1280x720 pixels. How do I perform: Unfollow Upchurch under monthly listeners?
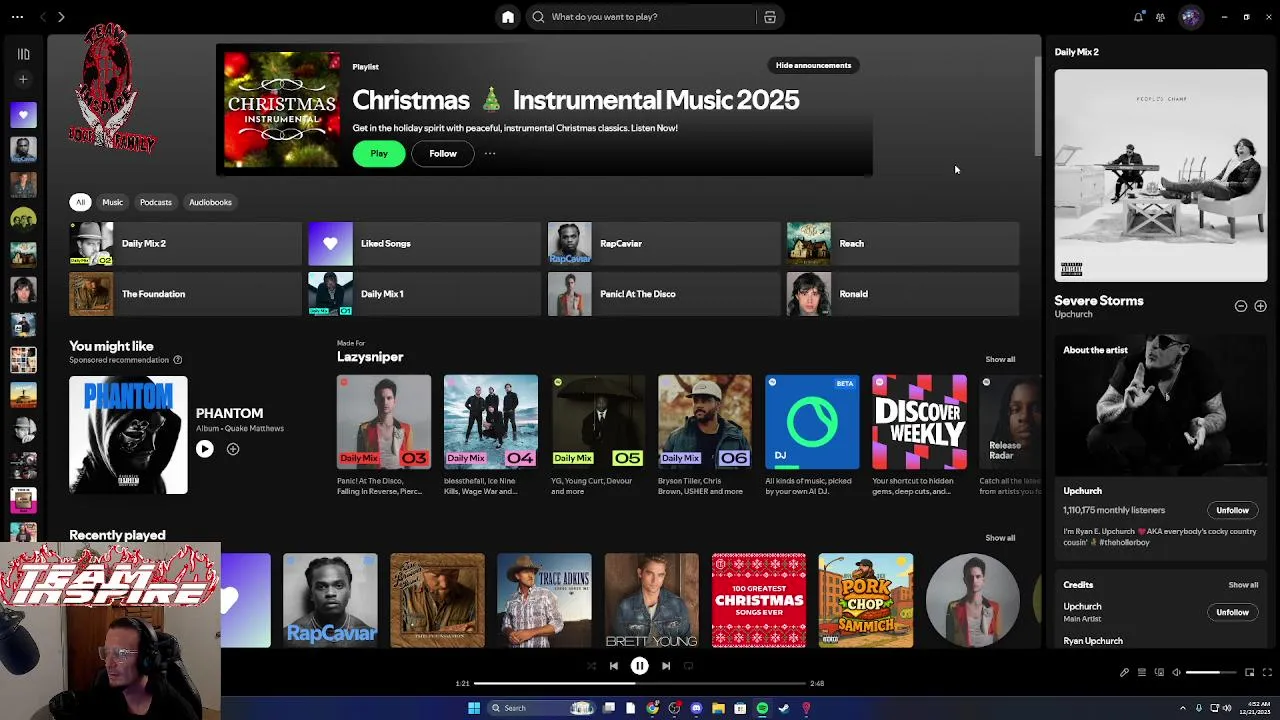tap(1232, 510)
